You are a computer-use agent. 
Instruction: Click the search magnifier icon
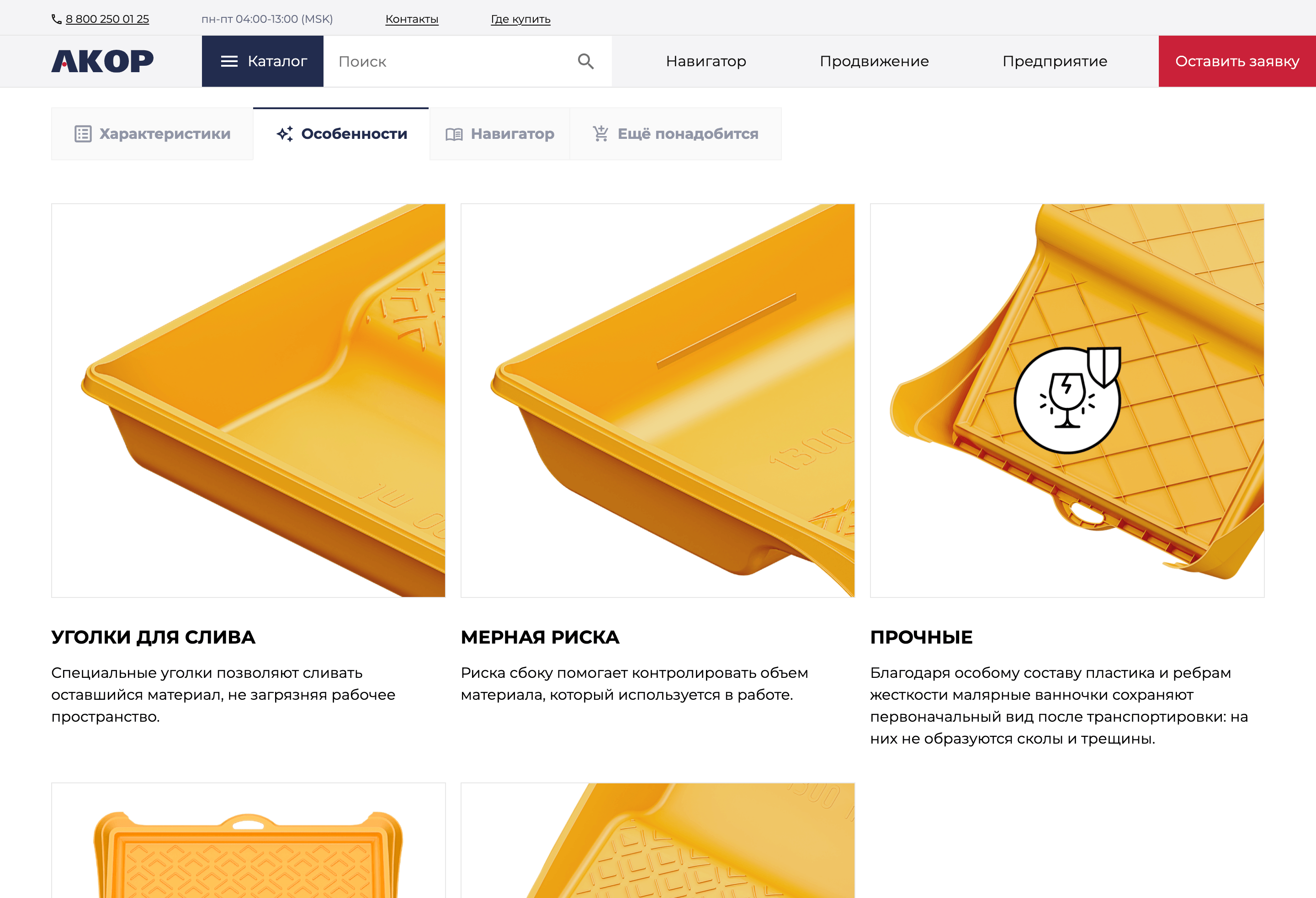click(585, 61)
